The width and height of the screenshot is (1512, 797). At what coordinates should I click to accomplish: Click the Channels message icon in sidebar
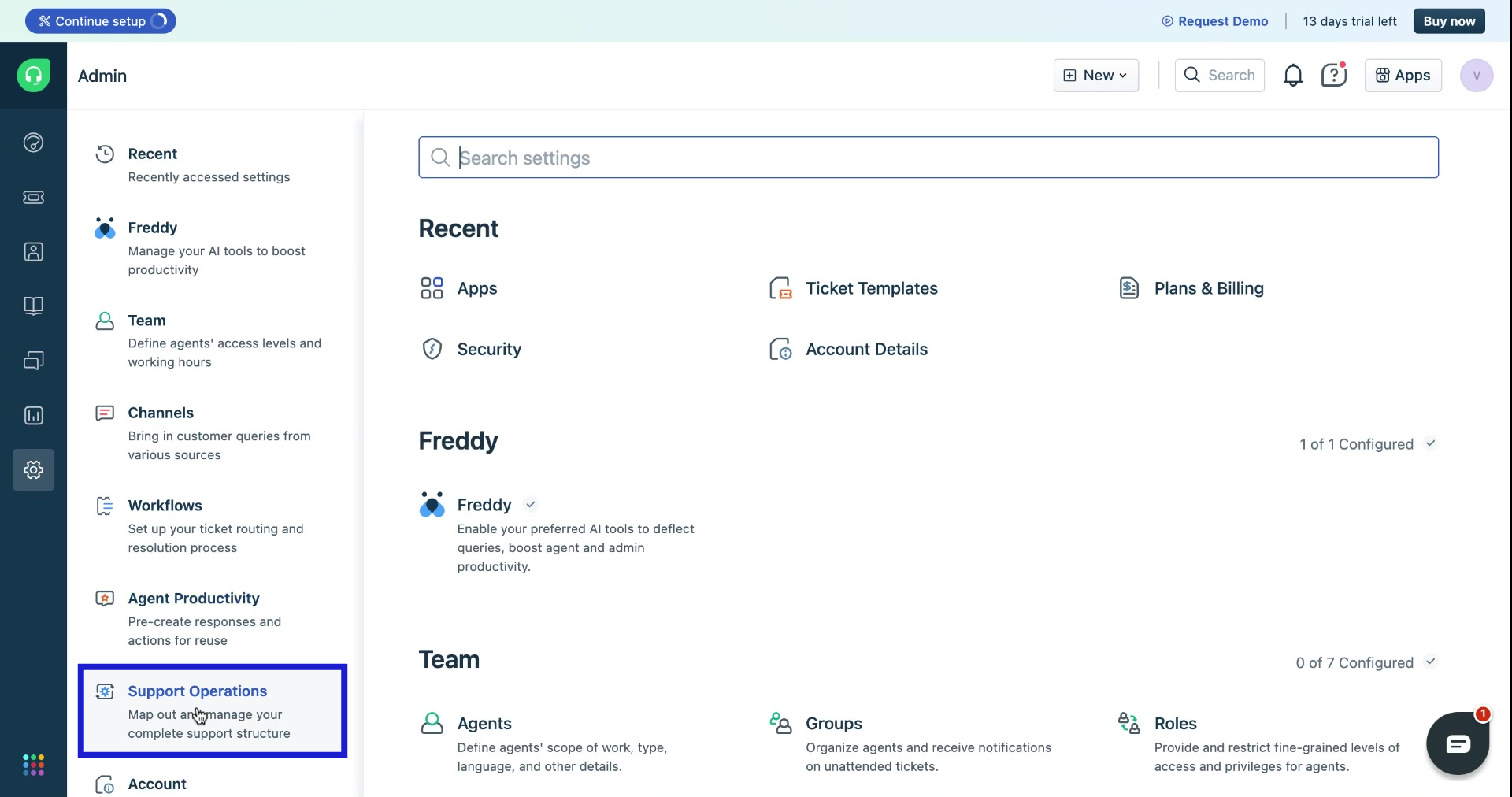(105, 413)
